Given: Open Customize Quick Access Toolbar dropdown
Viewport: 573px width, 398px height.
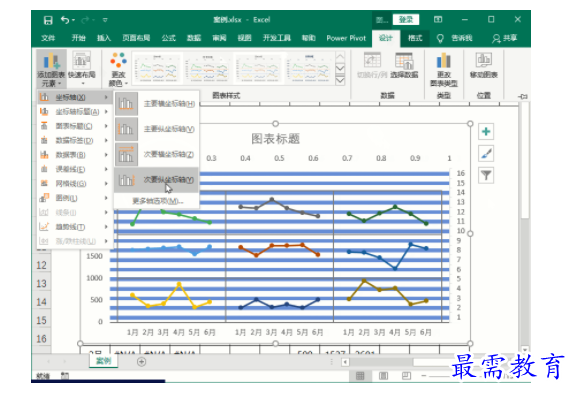Looking at the screenshot, I should click(105, 20).
